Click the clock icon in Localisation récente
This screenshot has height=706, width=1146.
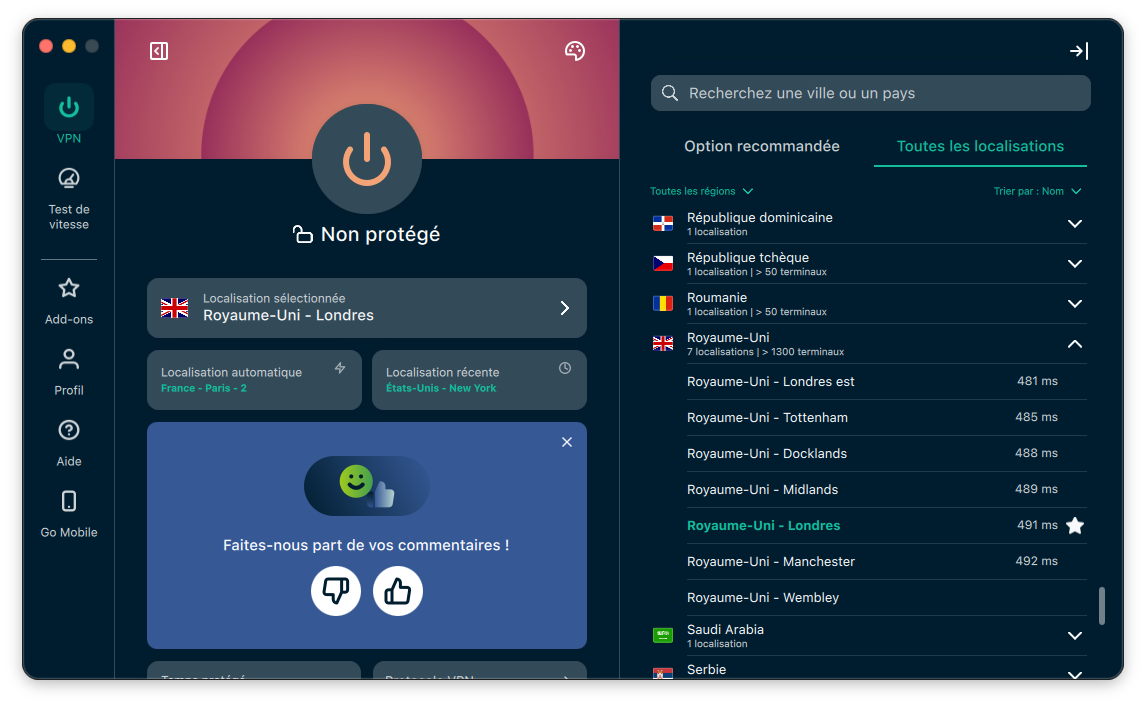(x=565, y=368)
